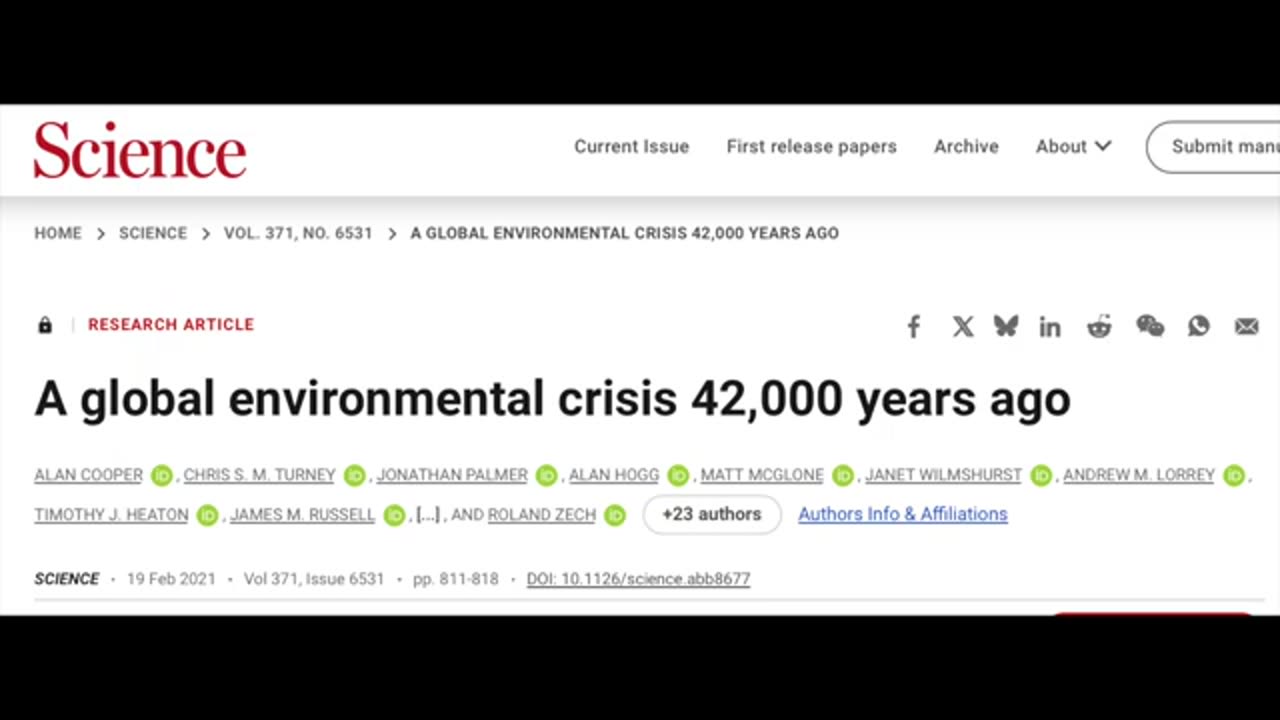The width and height of the screenshot is (1280, 720).
Task: Expand the About dropdown menu
Action: click(x=1073, y=146)
